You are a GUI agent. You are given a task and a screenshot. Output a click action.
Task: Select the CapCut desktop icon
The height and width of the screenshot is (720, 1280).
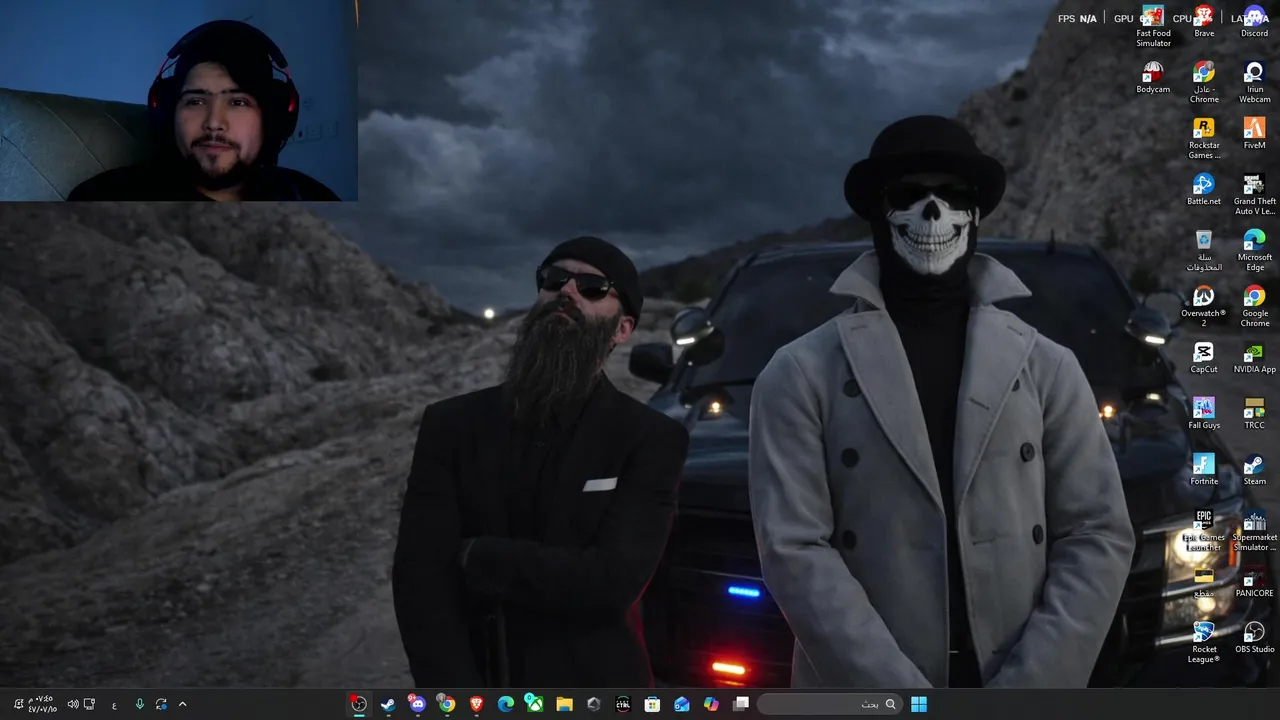[1204, 358]
